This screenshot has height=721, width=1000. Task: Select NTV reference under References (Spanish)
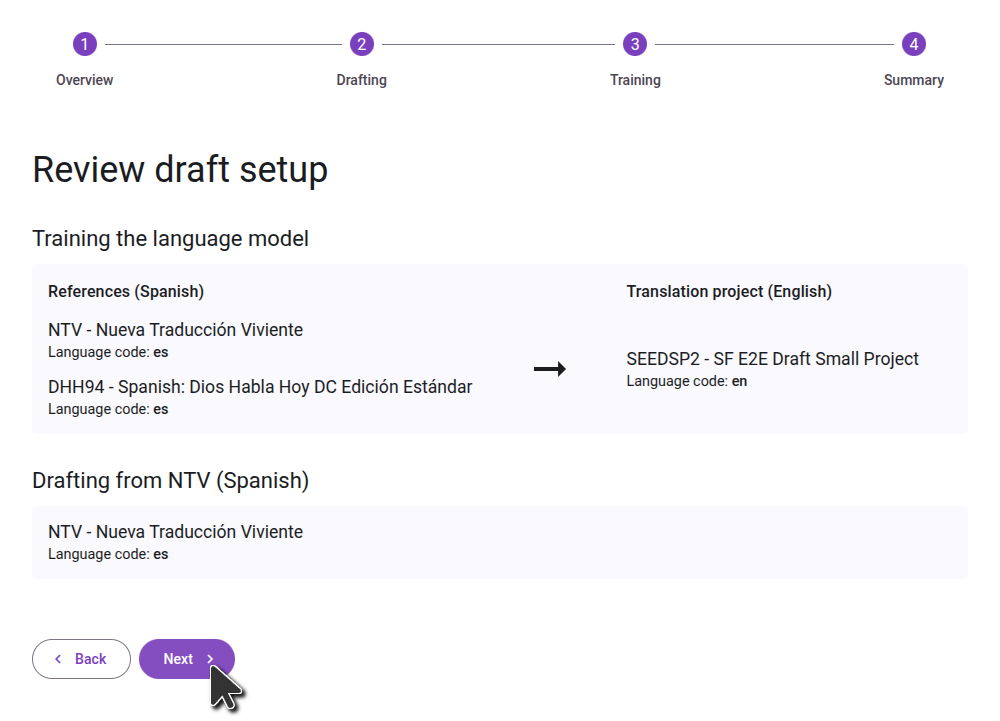tap(175, 330)
